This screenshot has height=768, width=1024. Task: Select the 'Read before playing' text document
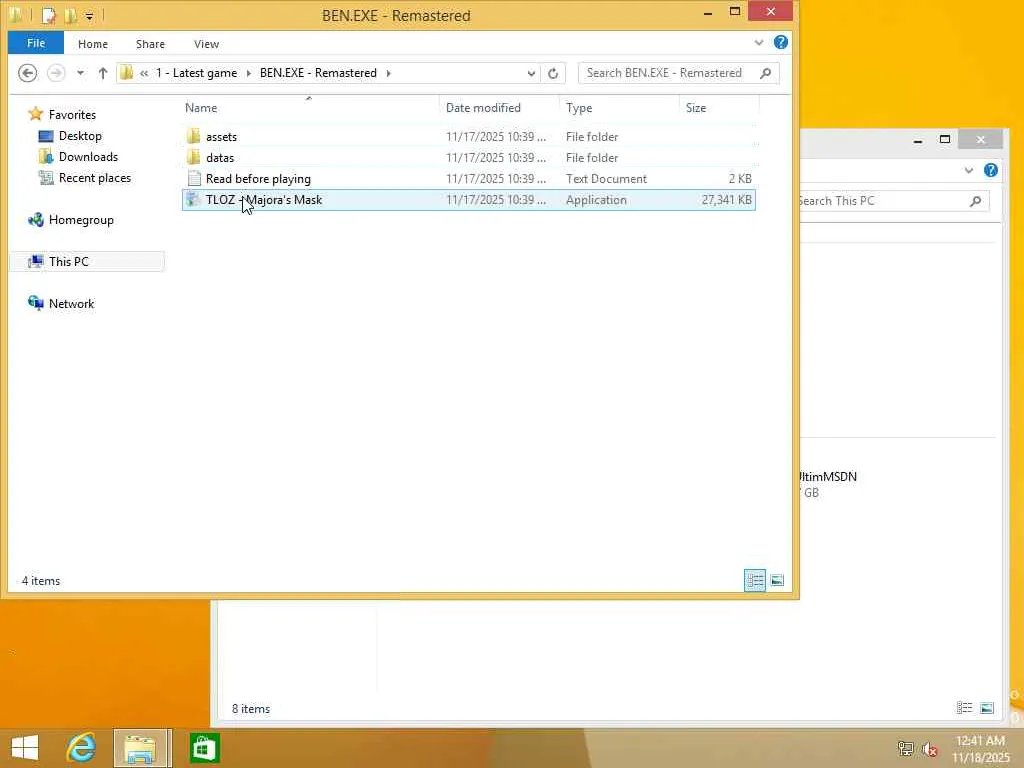point(468,178)
